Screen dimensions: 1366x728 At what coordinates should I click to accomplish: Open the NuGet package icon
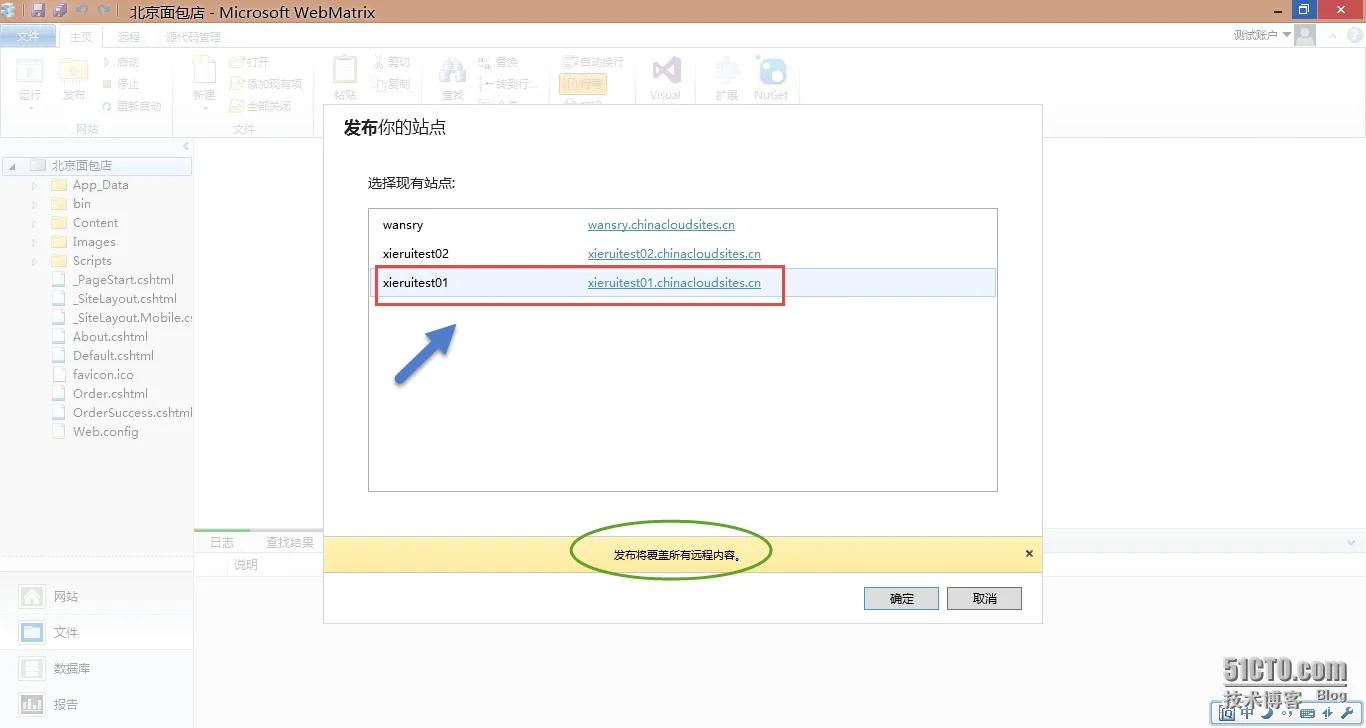click(x=771, y=71)
